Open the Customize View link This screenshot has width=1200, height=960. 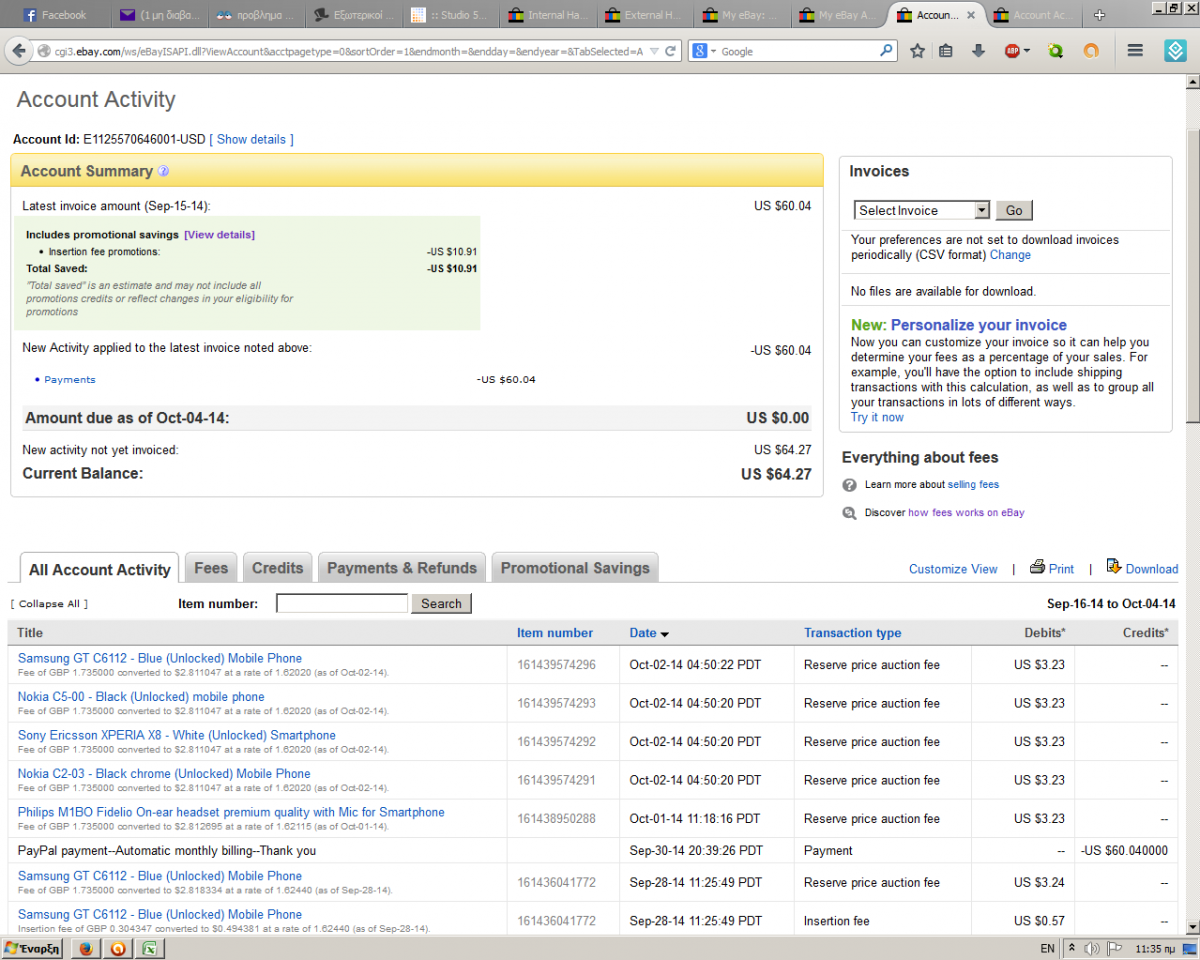(x=953, y=569)
